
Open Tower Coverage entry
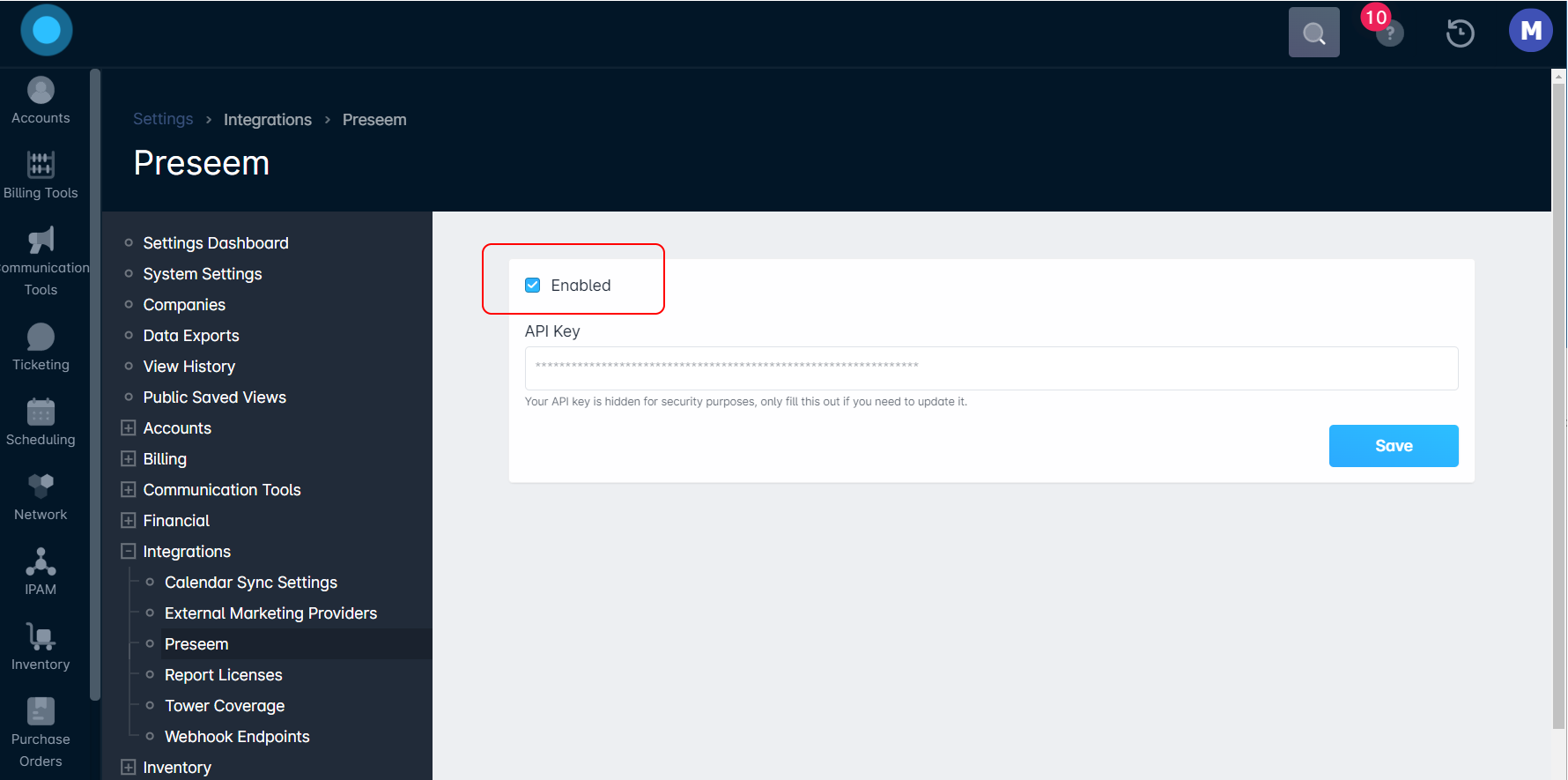pos(225,705)
